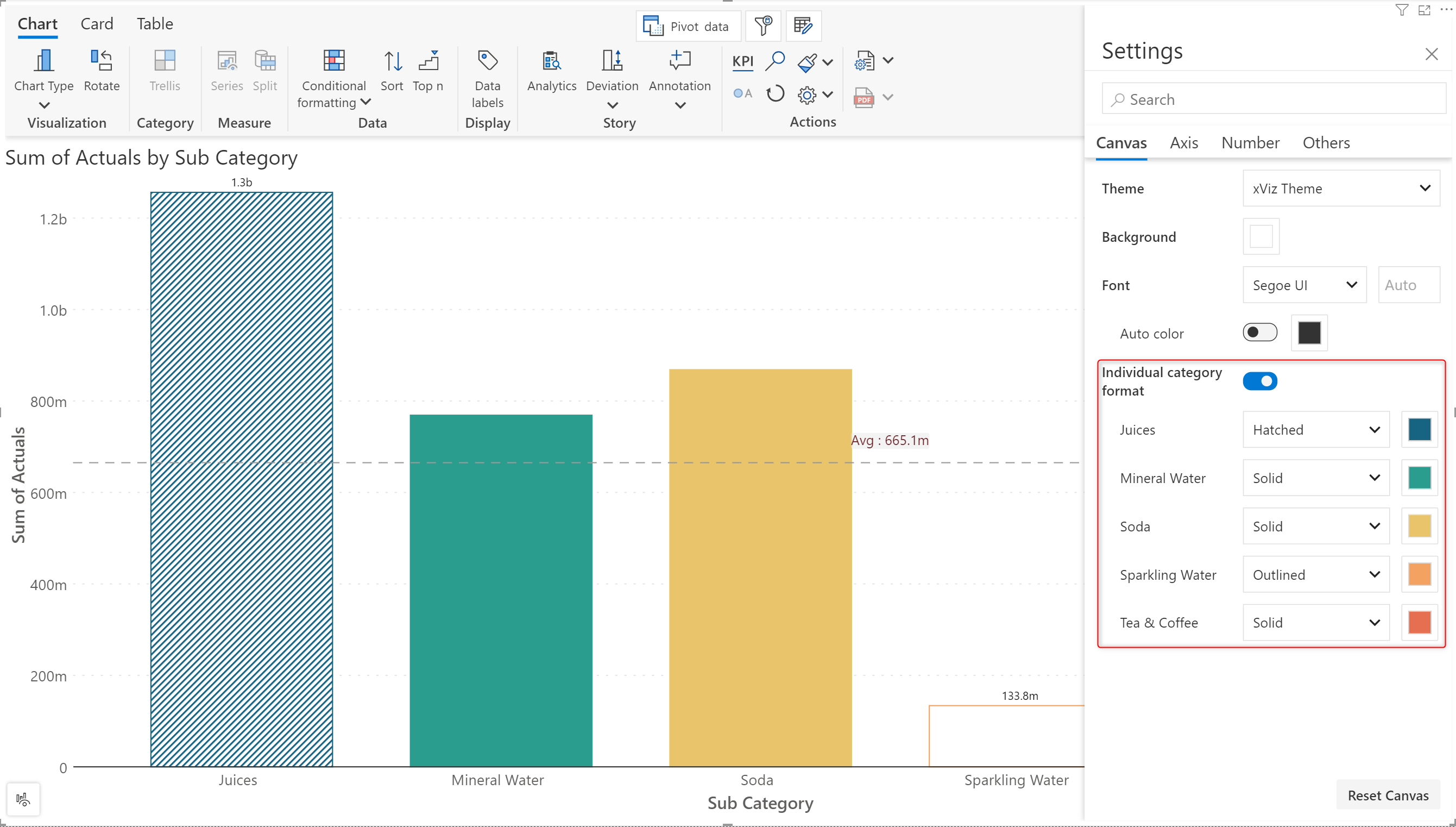Open the Axis settings tab
The height and width of the screenshot is (827, 1456).
(x=1184, y=142)
